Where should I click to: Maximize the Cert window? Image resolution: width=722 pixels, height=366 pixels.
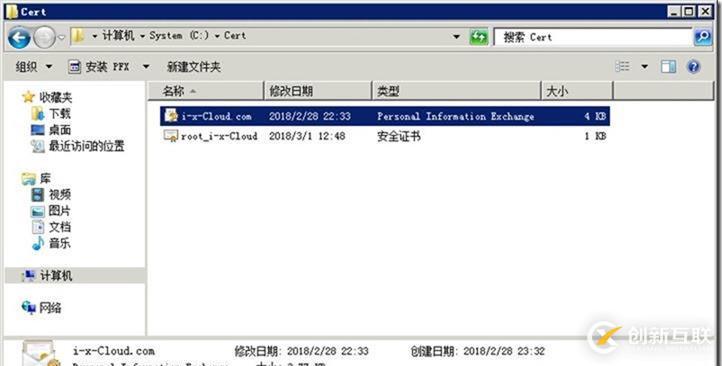click(689, 12)
